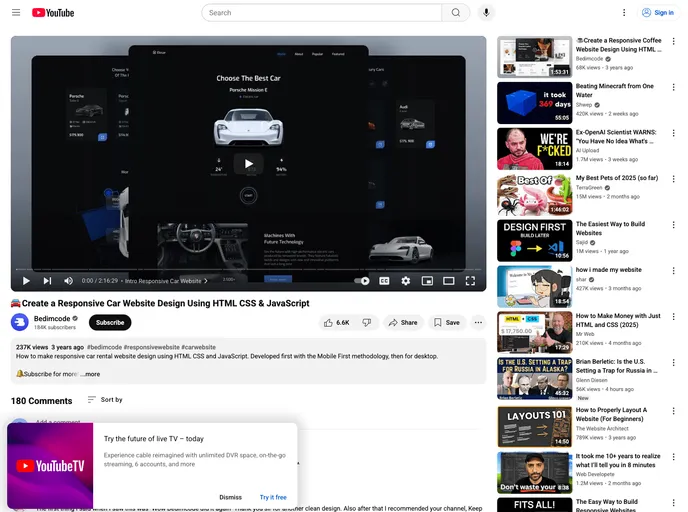Open LAYOUTS 101 video thumbnail
The height and width of the screenshot is (512, 688).
click(x=534, y=427)
